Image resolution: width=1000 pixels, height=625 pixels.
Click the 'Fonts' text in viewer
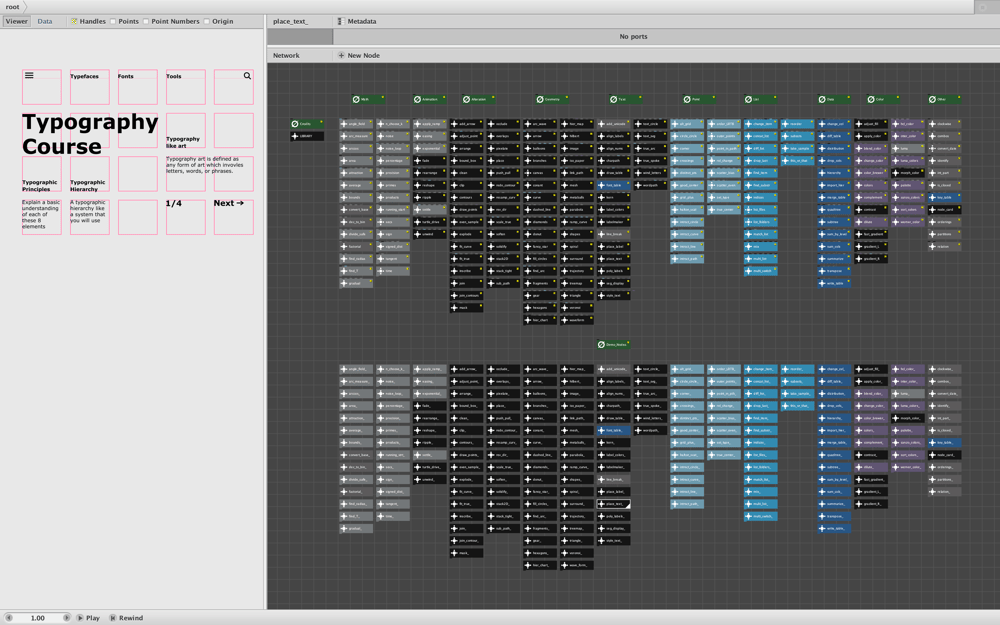(126, 76)
